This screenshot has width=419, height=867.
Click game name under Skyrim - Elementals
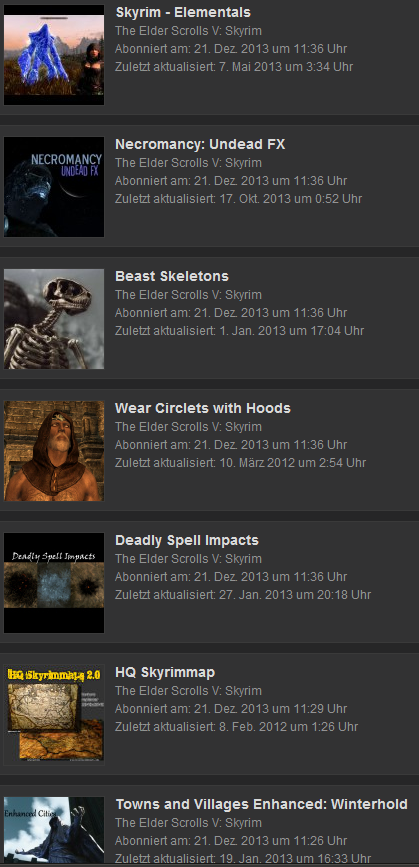(x=188, y=31)
